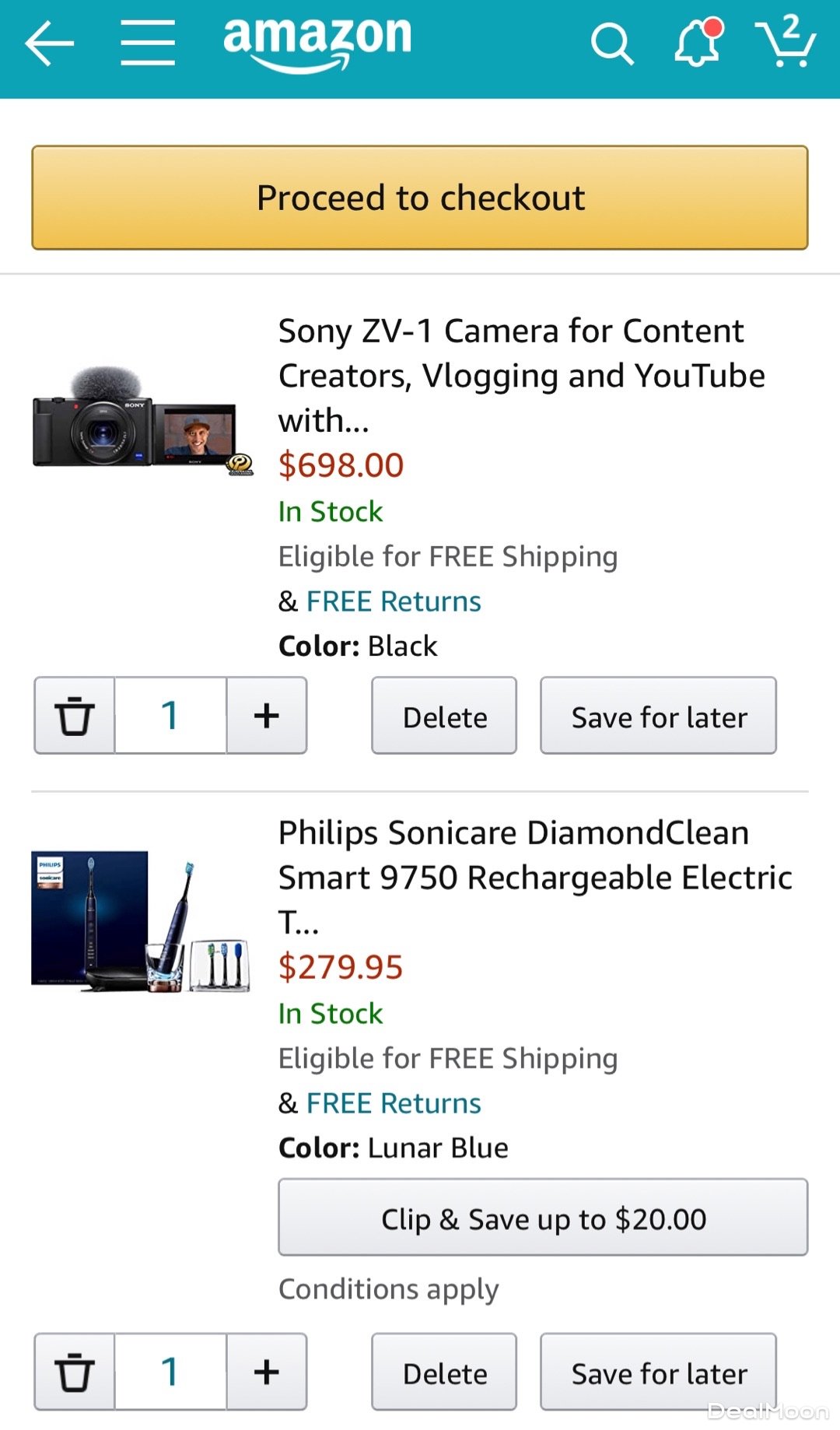
Task: Open notifications bell icon
Action: (x=698, y=44)
